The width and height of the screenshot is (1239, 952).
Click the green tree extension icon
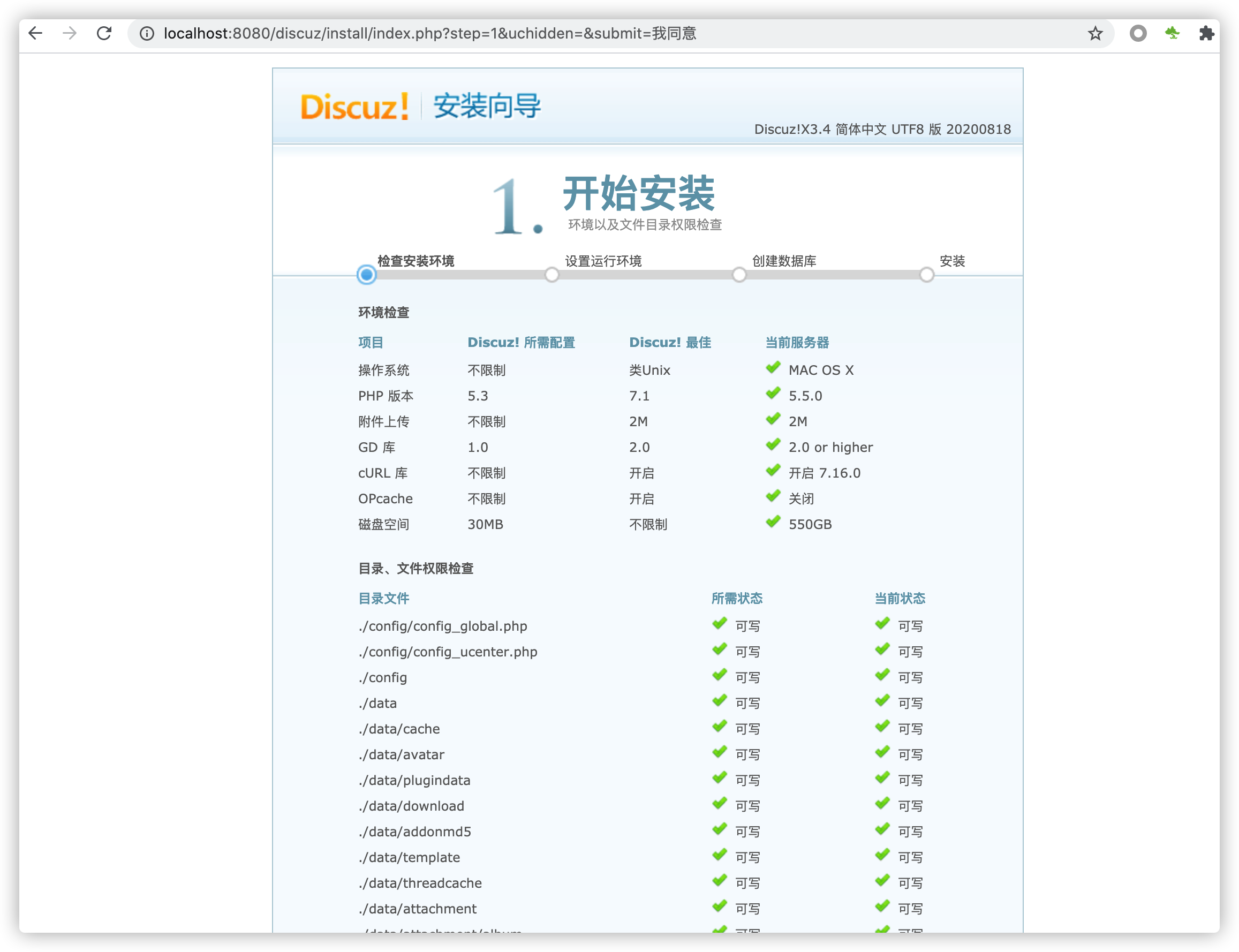tap(1172, 33)
